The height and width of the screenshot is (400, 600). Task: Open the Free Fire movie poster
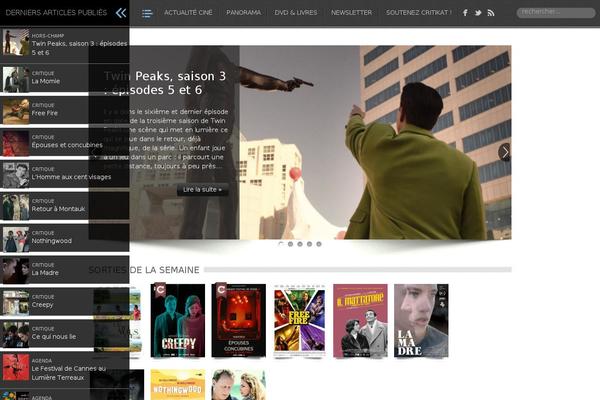point(300,321)
